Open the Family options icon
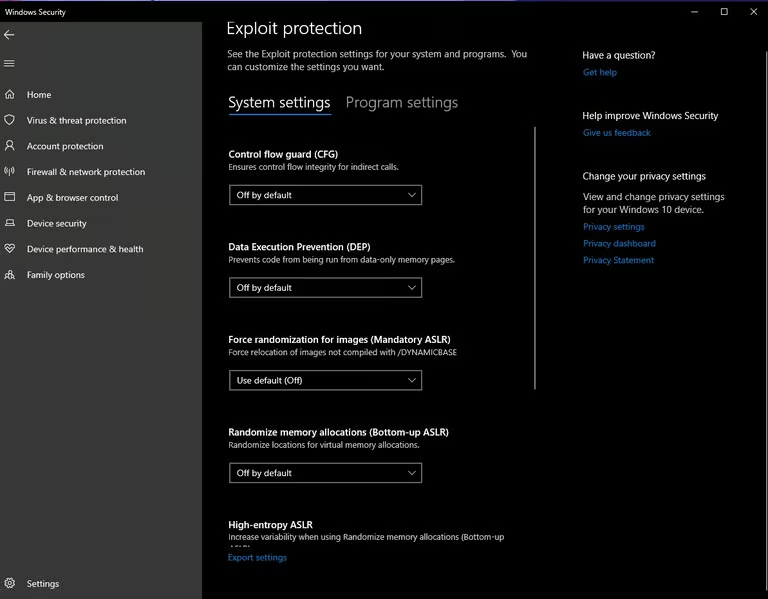 (x=10, y=275)
